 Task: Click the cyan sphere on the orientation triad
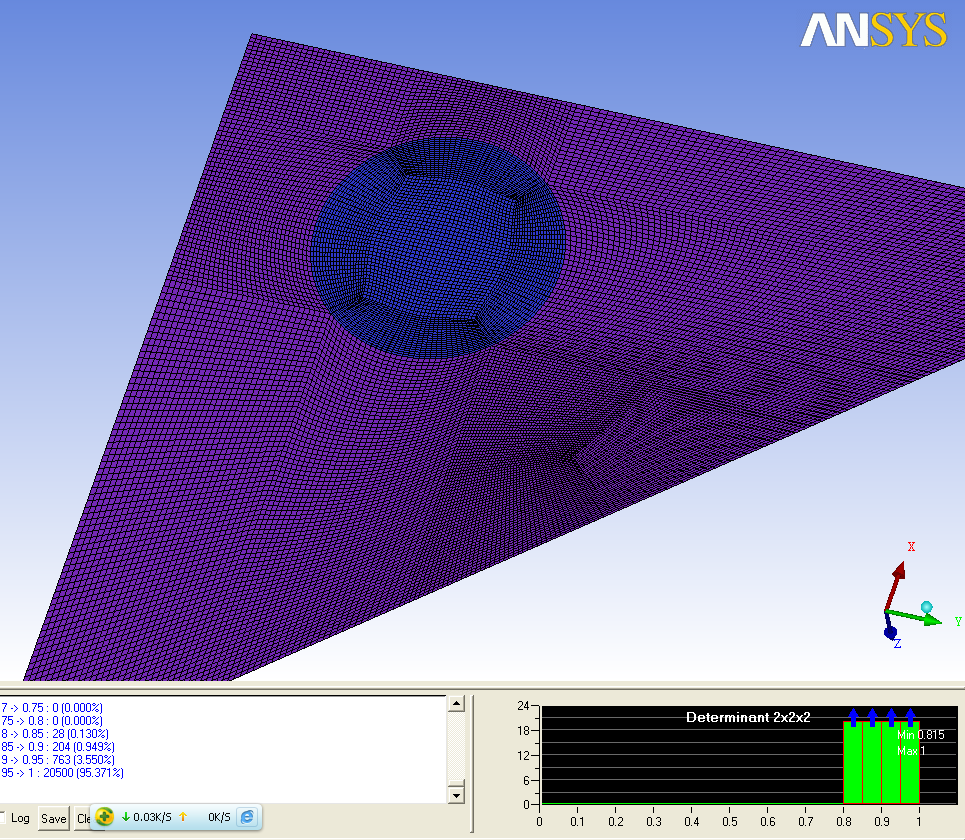pyautogui.click(x=927, y=607)
